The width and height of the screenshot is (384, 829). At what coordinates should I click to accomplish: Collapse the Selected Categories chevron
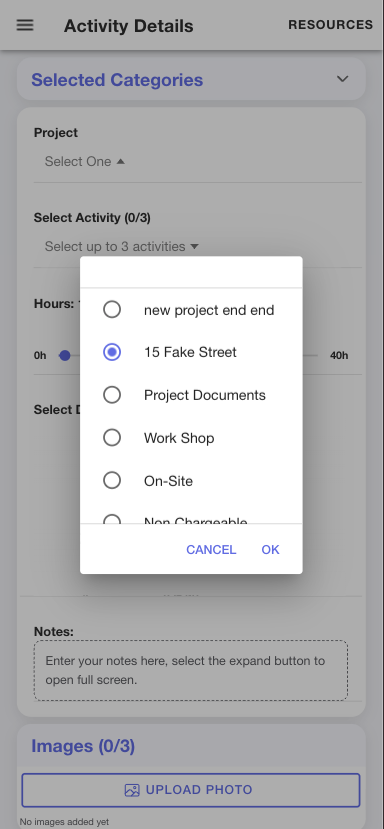point(343,79)
